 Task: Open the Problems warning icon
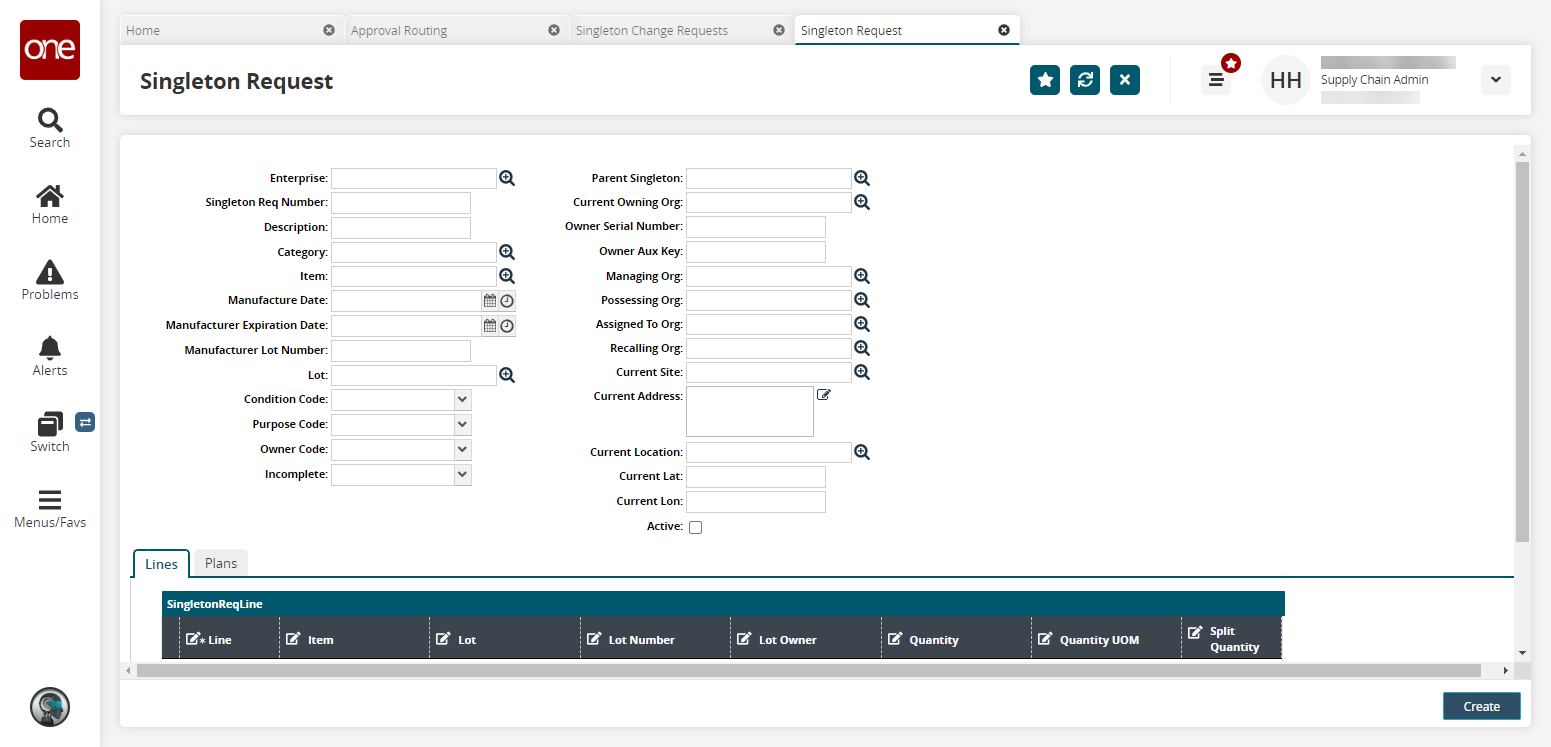[49, 280]
